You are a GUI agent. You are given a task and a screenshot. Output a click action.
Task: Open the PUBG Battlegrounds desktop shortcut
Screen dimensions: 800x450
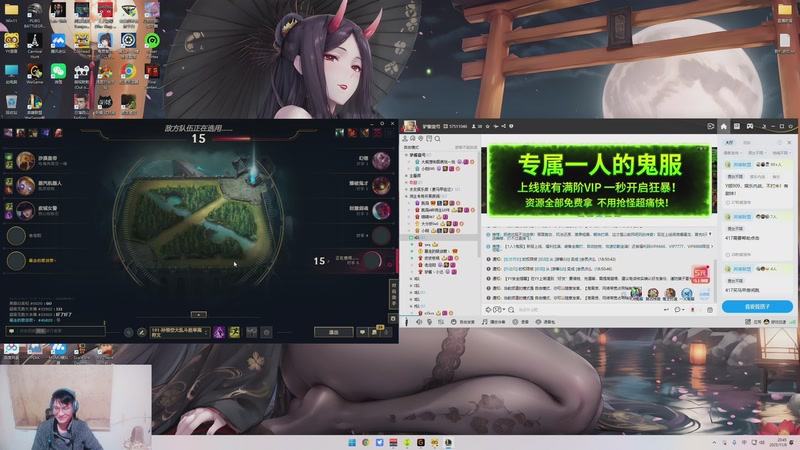click(x=34, y=11)
